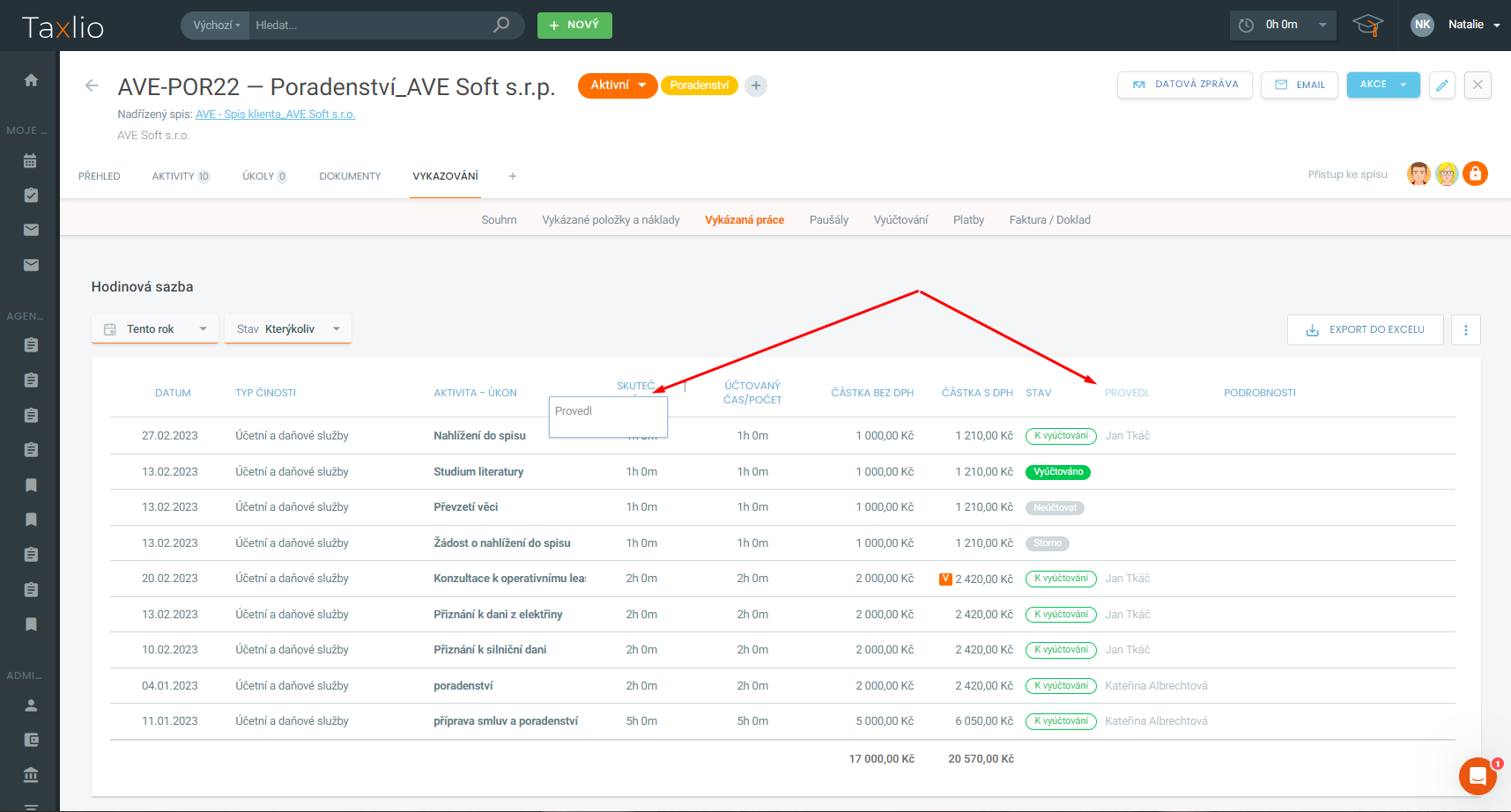Open the AVE - Spis klienta link
The height and width of the screenshot is (812, 1511).
(x=275, y=114)
